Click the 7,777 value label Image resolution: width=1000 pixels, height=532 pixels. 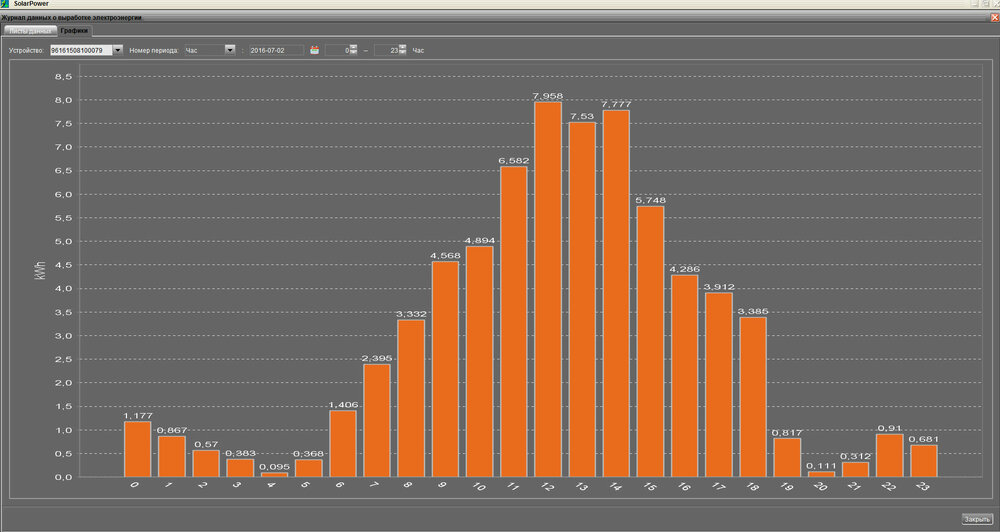[x=616, y=104]
